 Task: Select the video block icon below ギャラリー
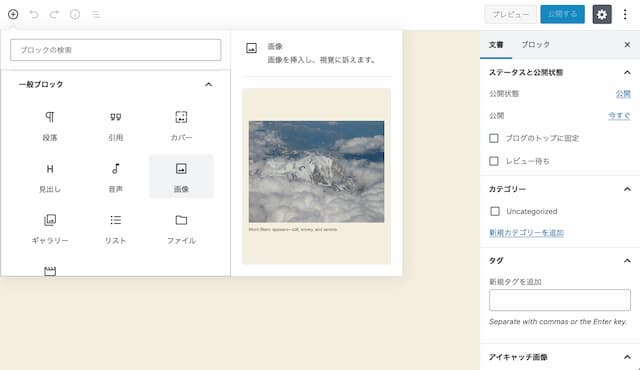click(50, 271)
